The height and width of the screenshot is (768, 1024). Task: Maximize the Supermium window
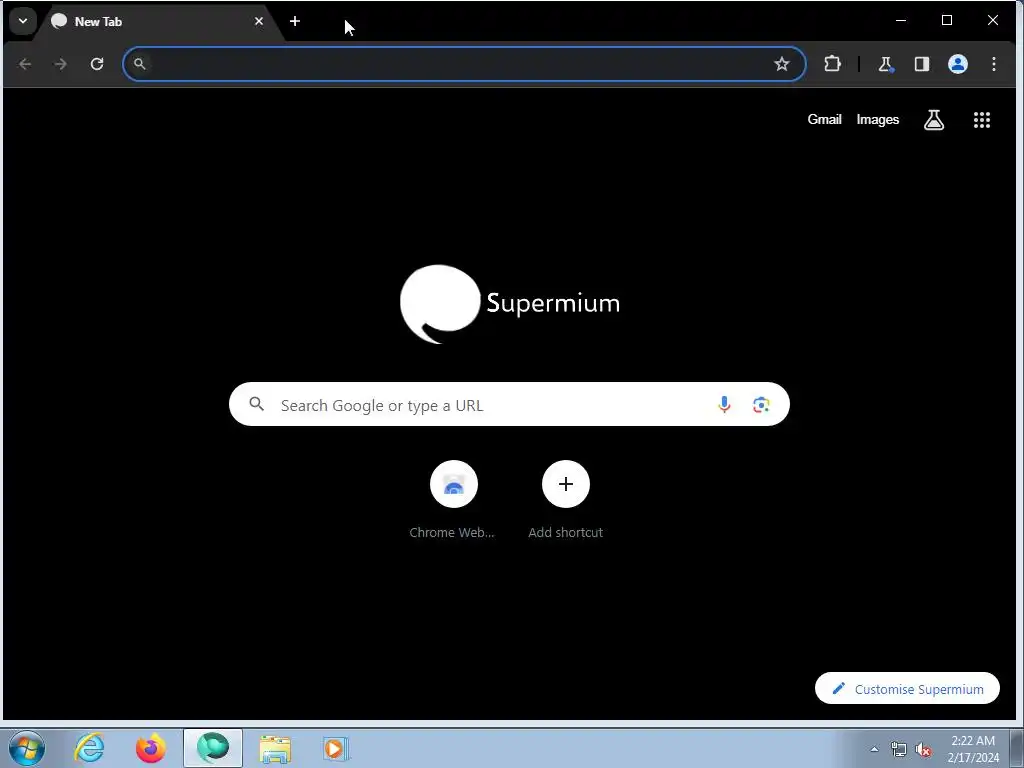[x=947, y=21]
